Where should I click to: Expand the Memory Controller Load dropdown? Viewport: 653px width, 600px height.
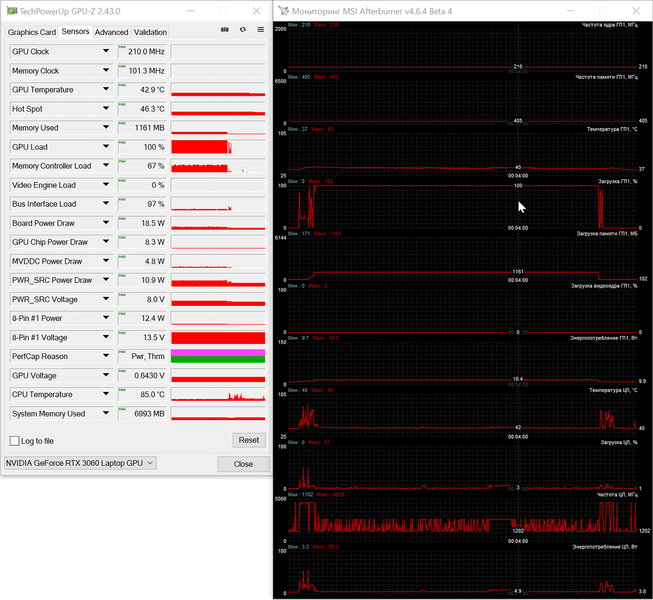tap(106, 165)
